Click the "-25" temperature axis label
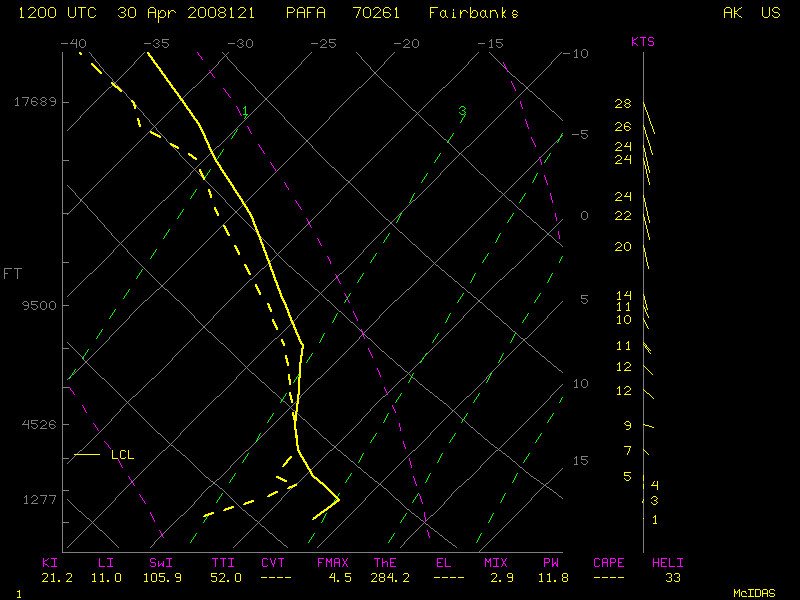Image resolution: width=800 pixels, height=600 pixels. (323, 43)
